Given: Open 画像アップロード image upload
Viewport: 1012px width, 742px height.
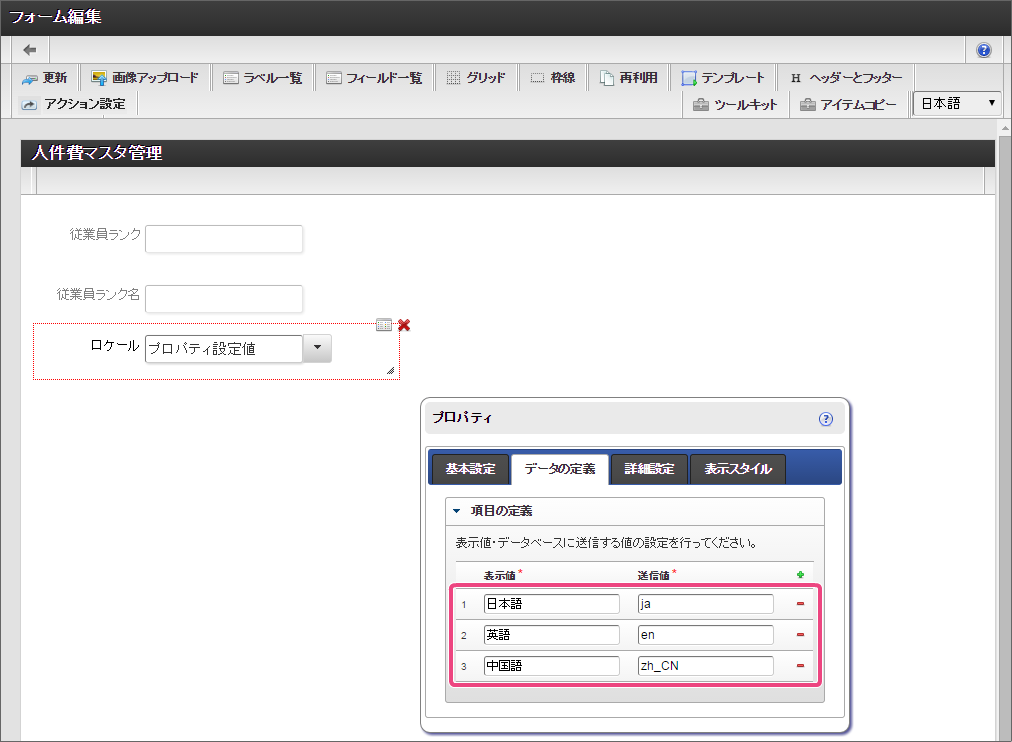Looking at the screenshot, I should (x=145, y=78).
